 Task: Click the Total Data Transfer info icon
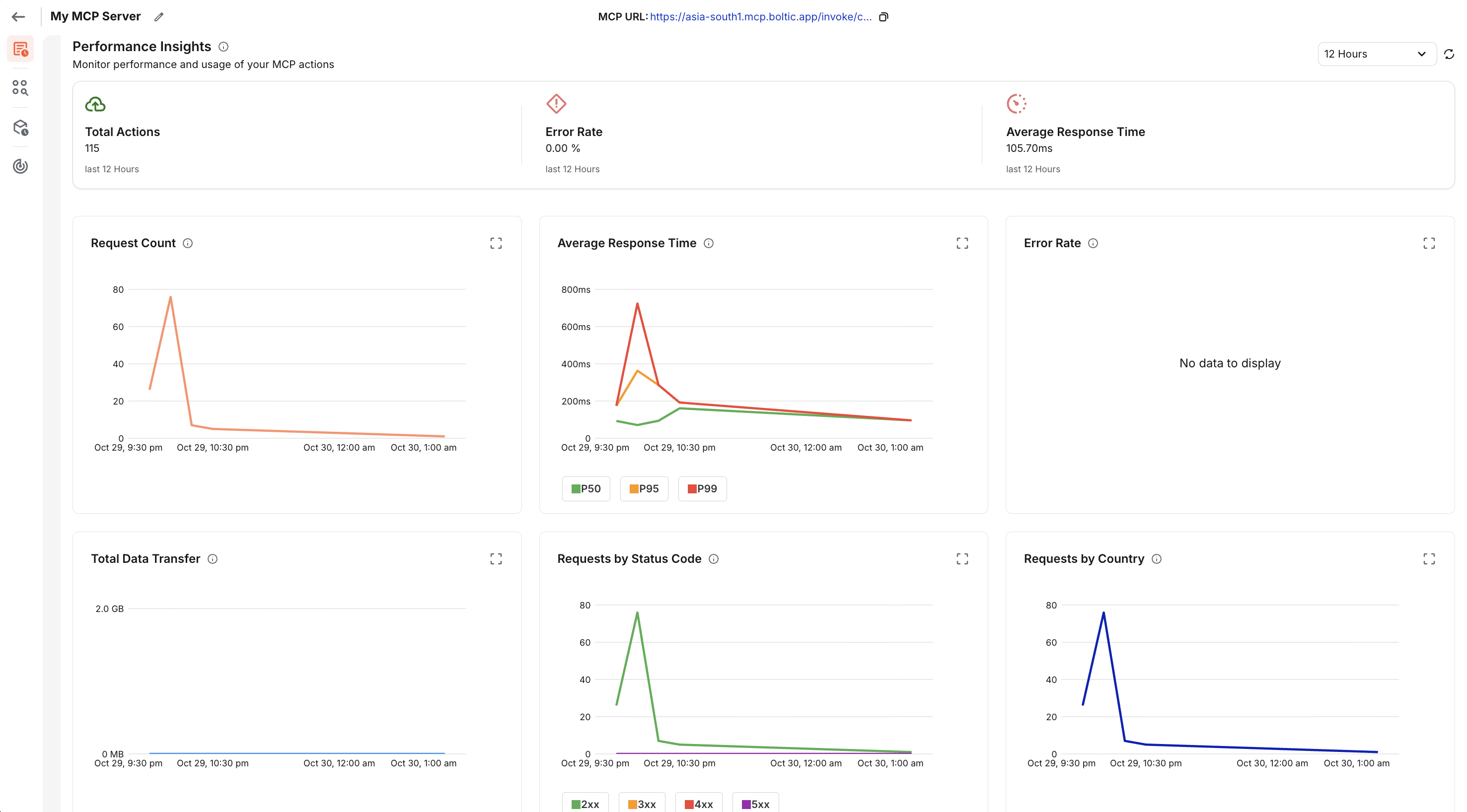click(x=213, y=559)
